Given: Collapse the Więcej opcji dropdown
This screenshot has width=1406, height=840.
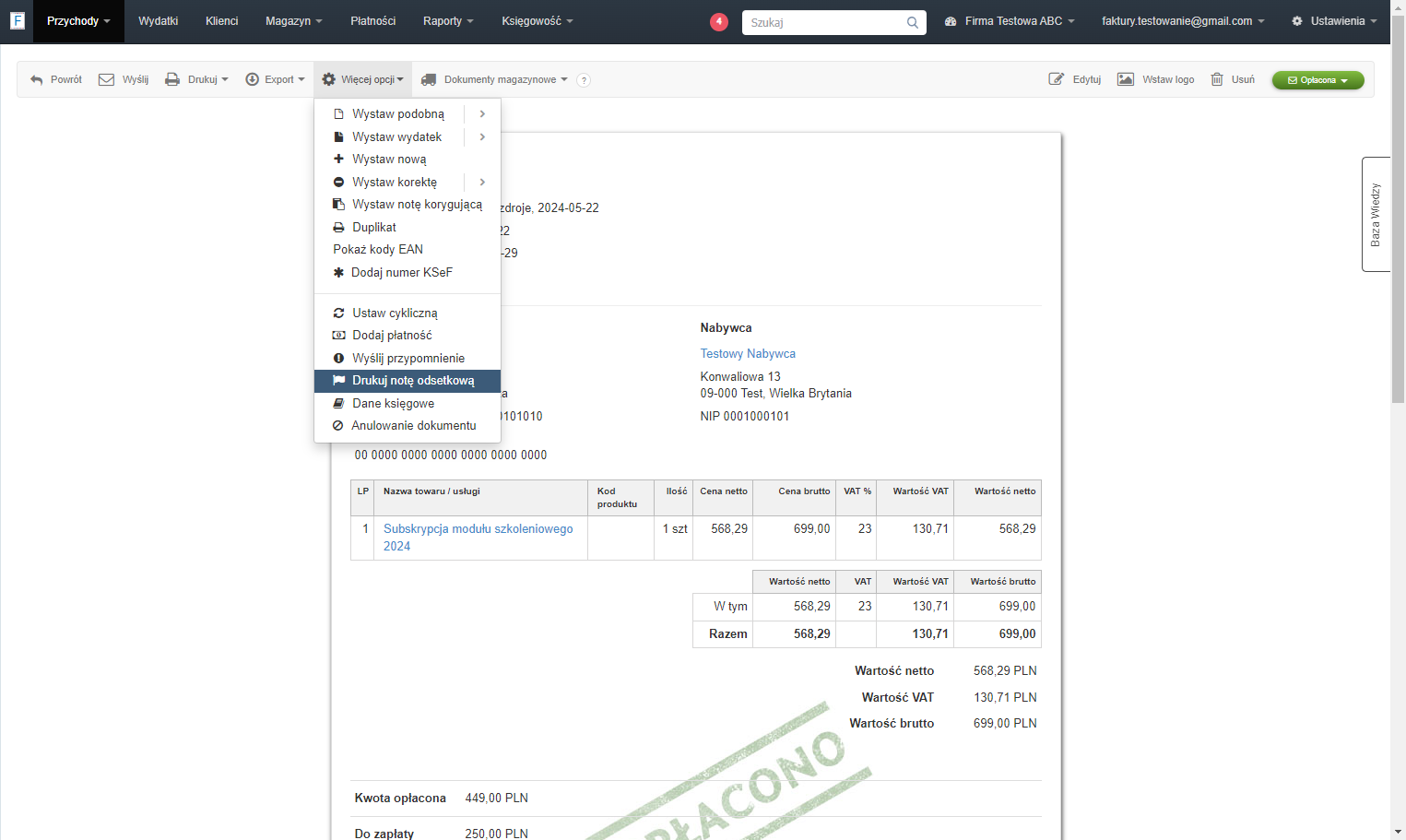Looking at the screenshot, I should [362, 79].
